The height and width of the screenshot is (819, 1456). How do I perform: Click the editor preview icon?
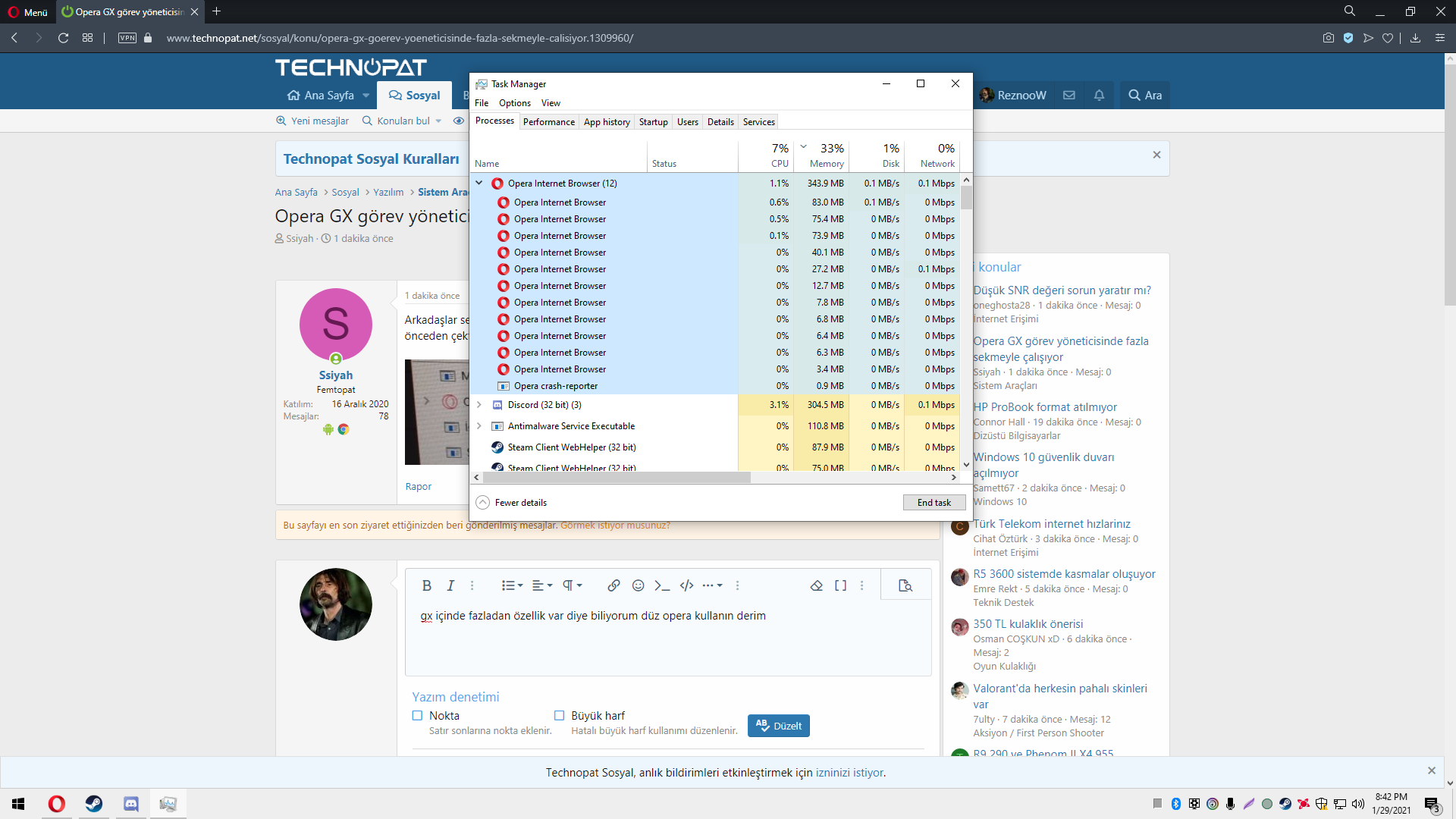point(905,585)
